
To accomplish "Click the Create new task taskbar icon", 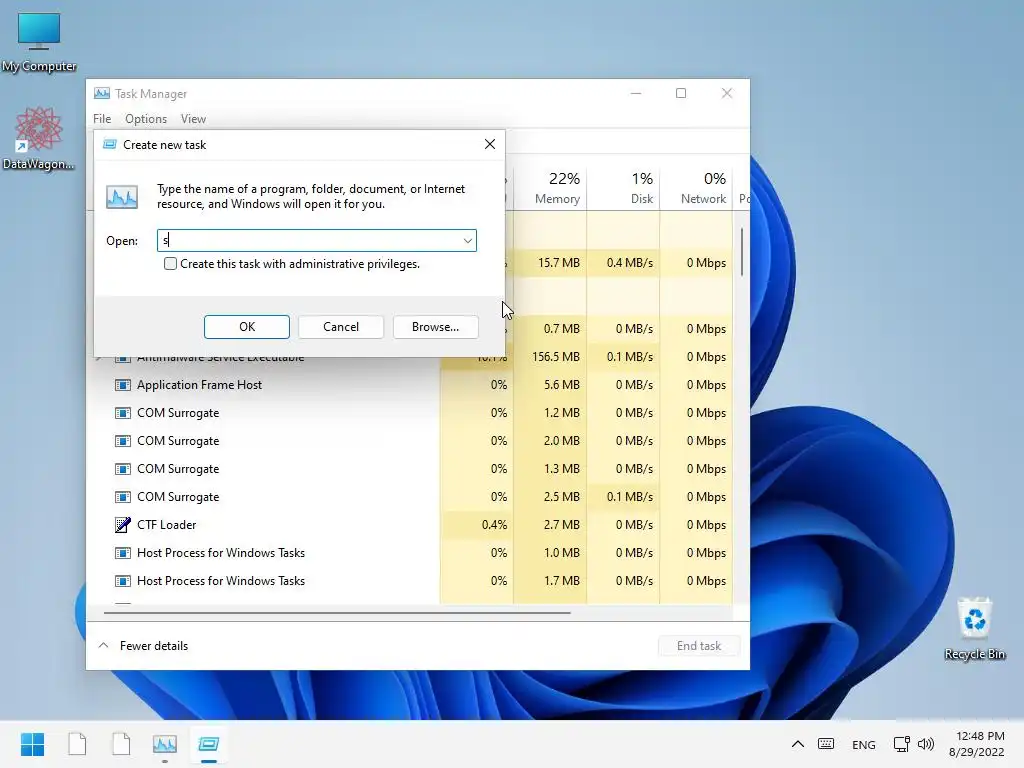I will click(209, 744).
